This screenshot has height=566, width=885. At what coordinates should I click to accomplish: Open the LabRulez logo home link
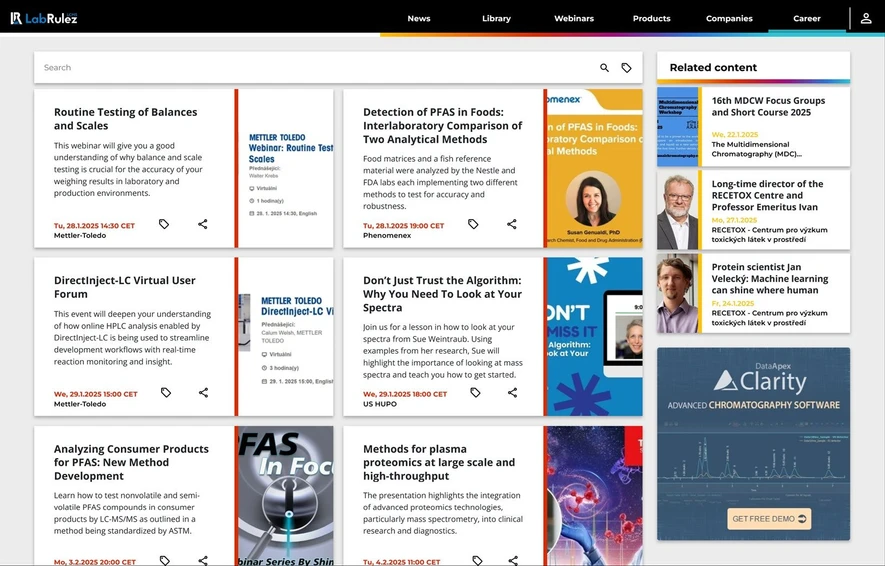tap(44, 18)
